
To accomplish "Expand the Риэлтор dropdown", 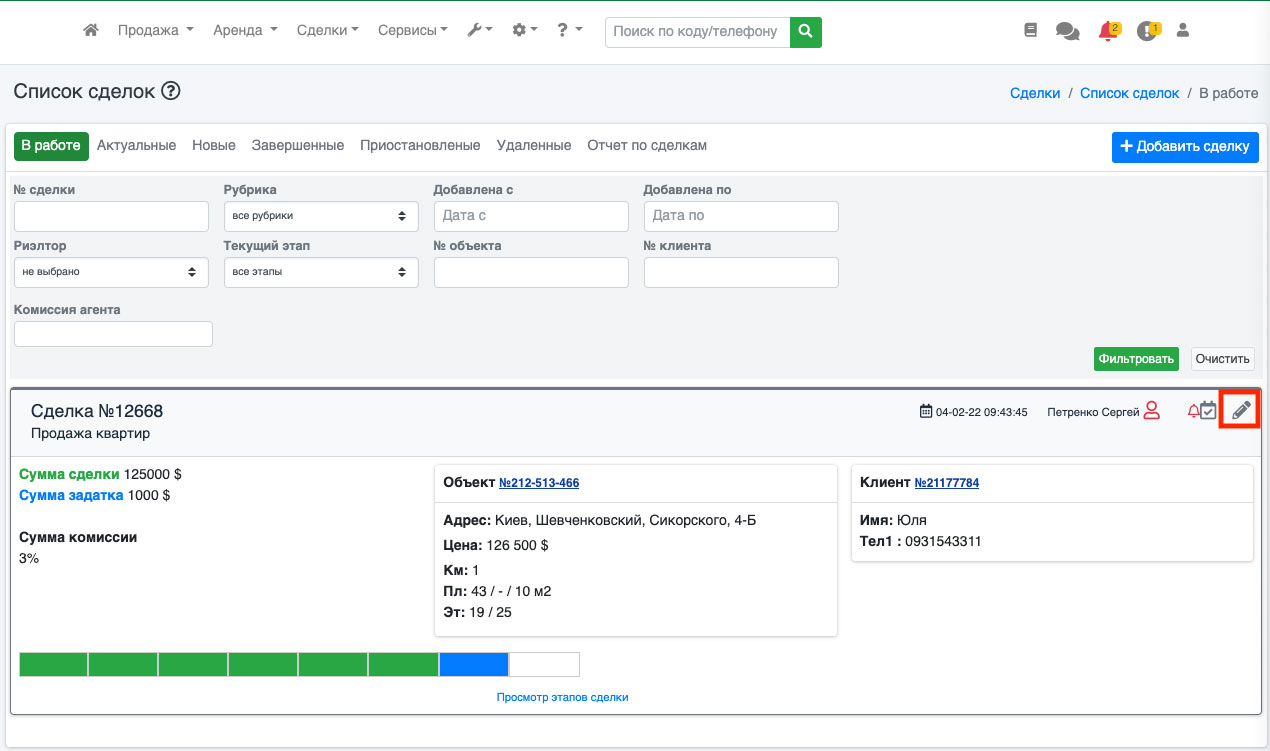I will (x=111, y=272).
